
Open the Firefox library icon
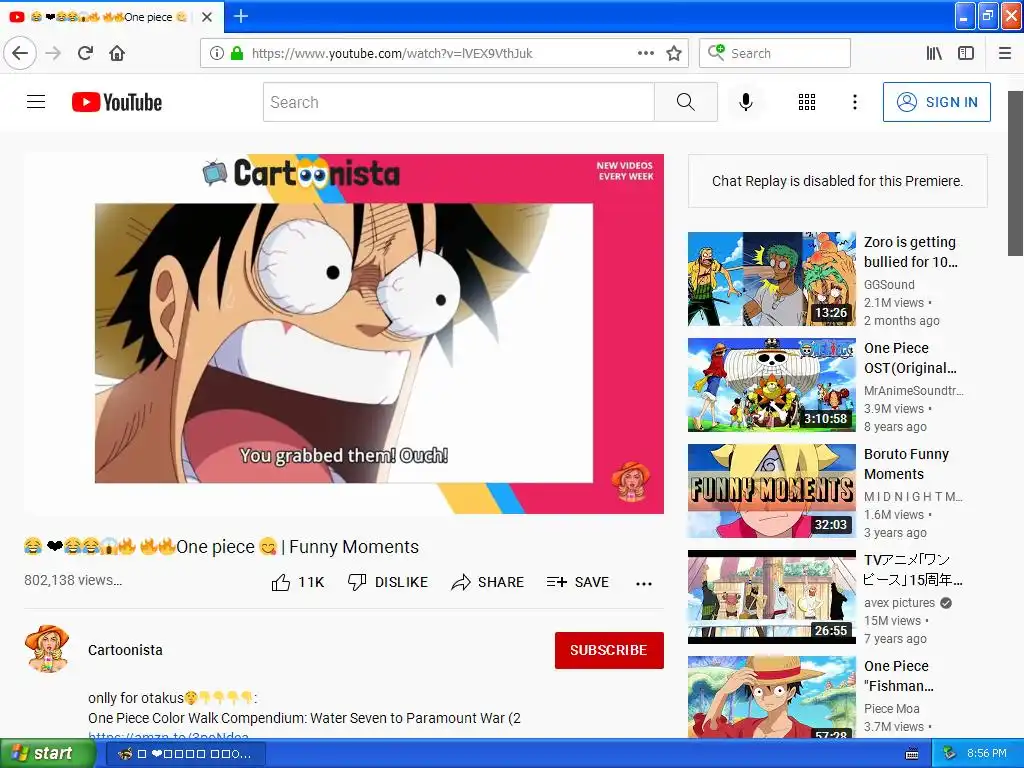pyautogui.click(x=934, y=53)
